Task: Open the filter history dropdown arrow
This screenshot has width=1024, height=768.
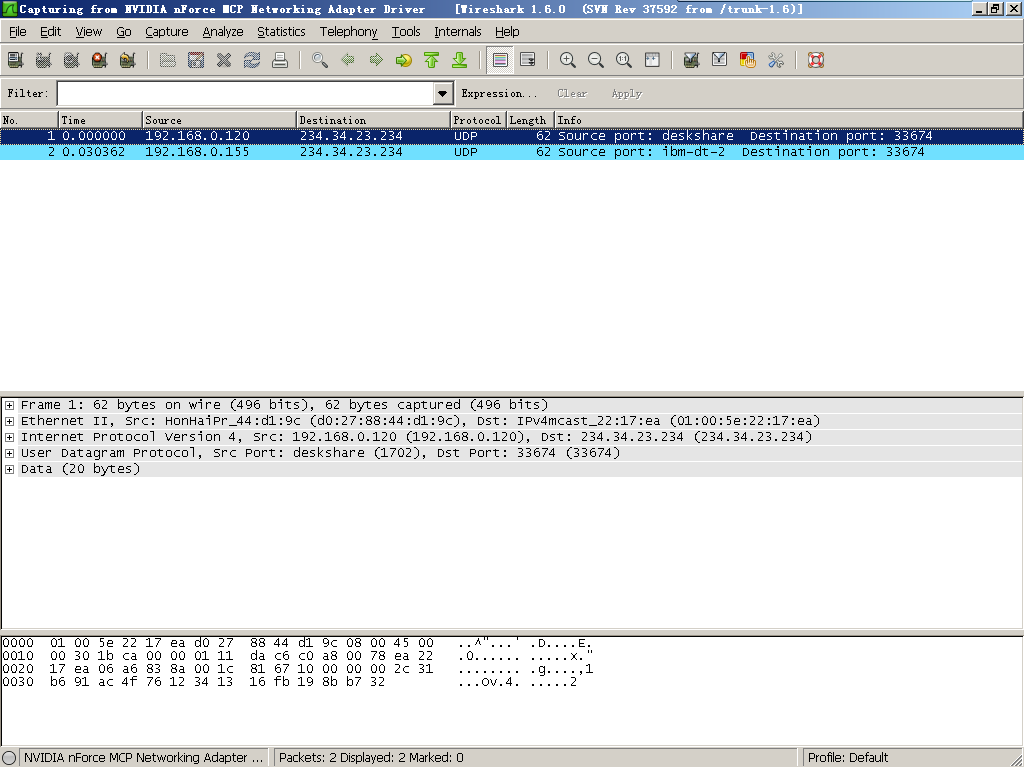Action: 443,93
